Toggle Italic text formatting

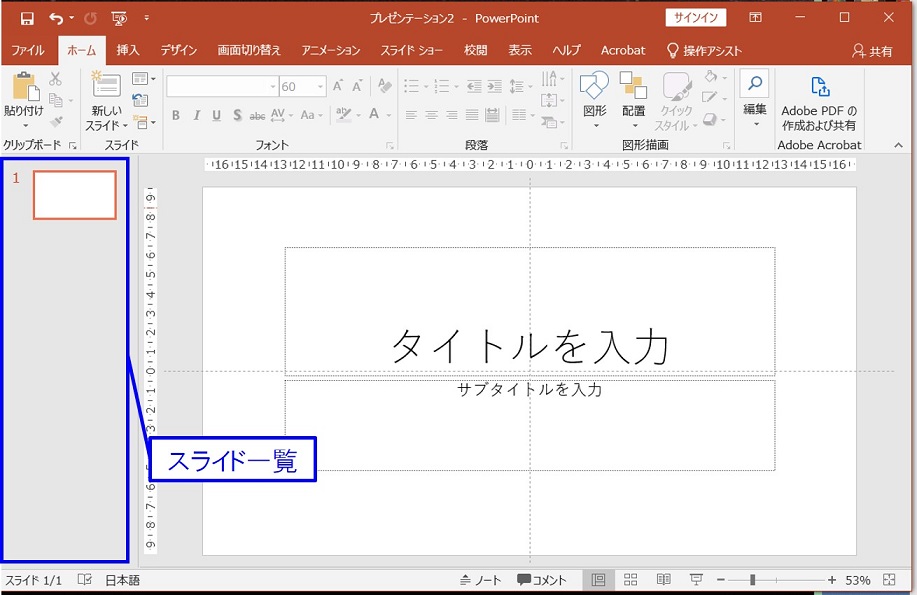[x=197, y=116]
